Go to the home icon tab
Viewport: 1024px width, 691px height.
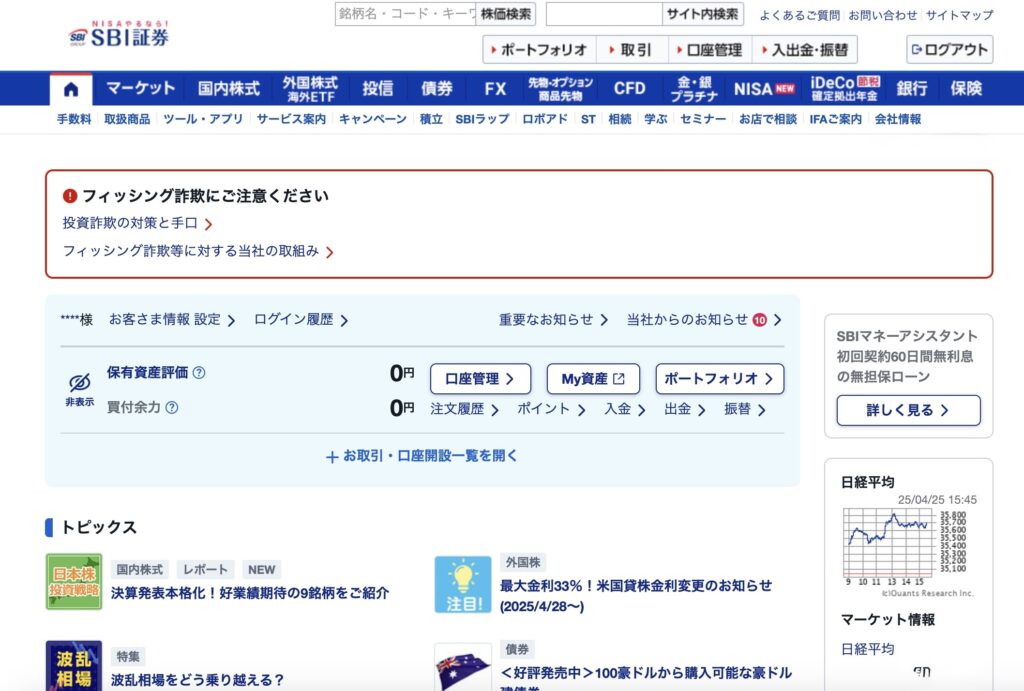(71, 89)
